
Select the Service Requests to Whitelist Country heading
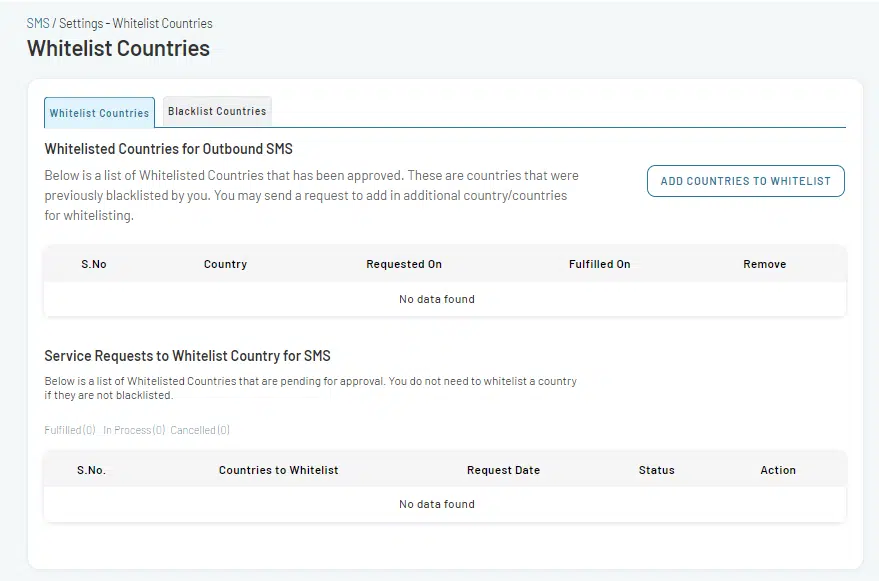tap(188, 356)
